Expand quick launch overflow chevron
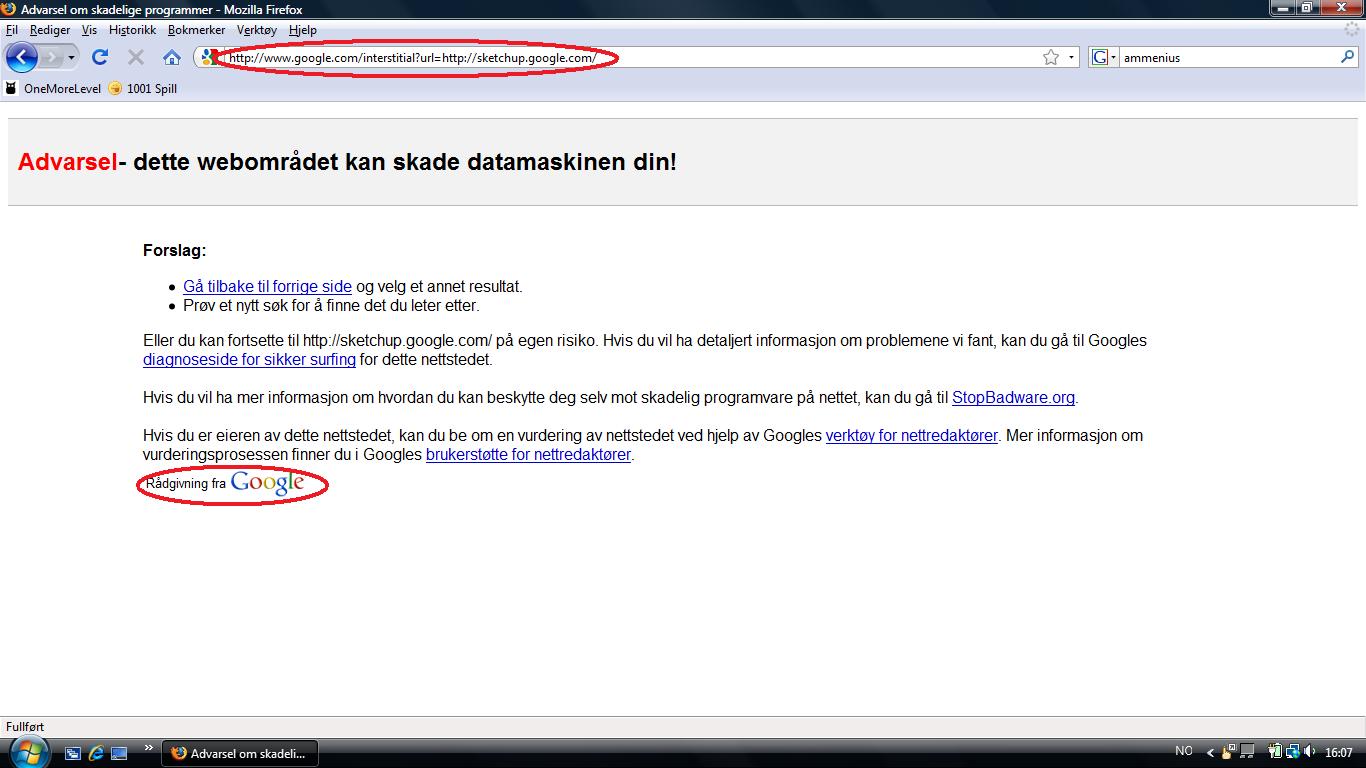The height and width of the screenshot is (768, 1366). click(149, 747)
